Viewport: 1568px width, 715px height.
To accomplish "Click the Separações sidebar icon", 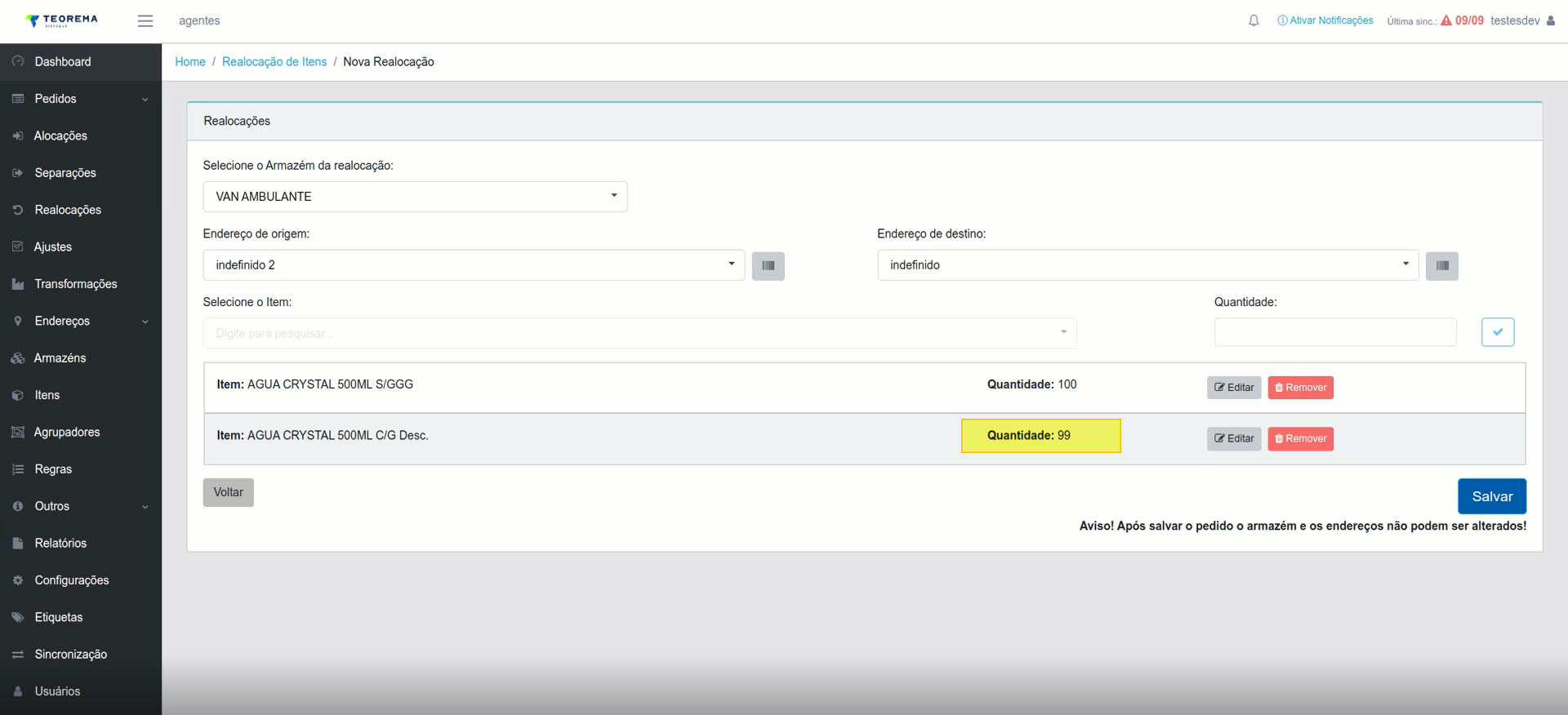I will (x=18, y=173).
